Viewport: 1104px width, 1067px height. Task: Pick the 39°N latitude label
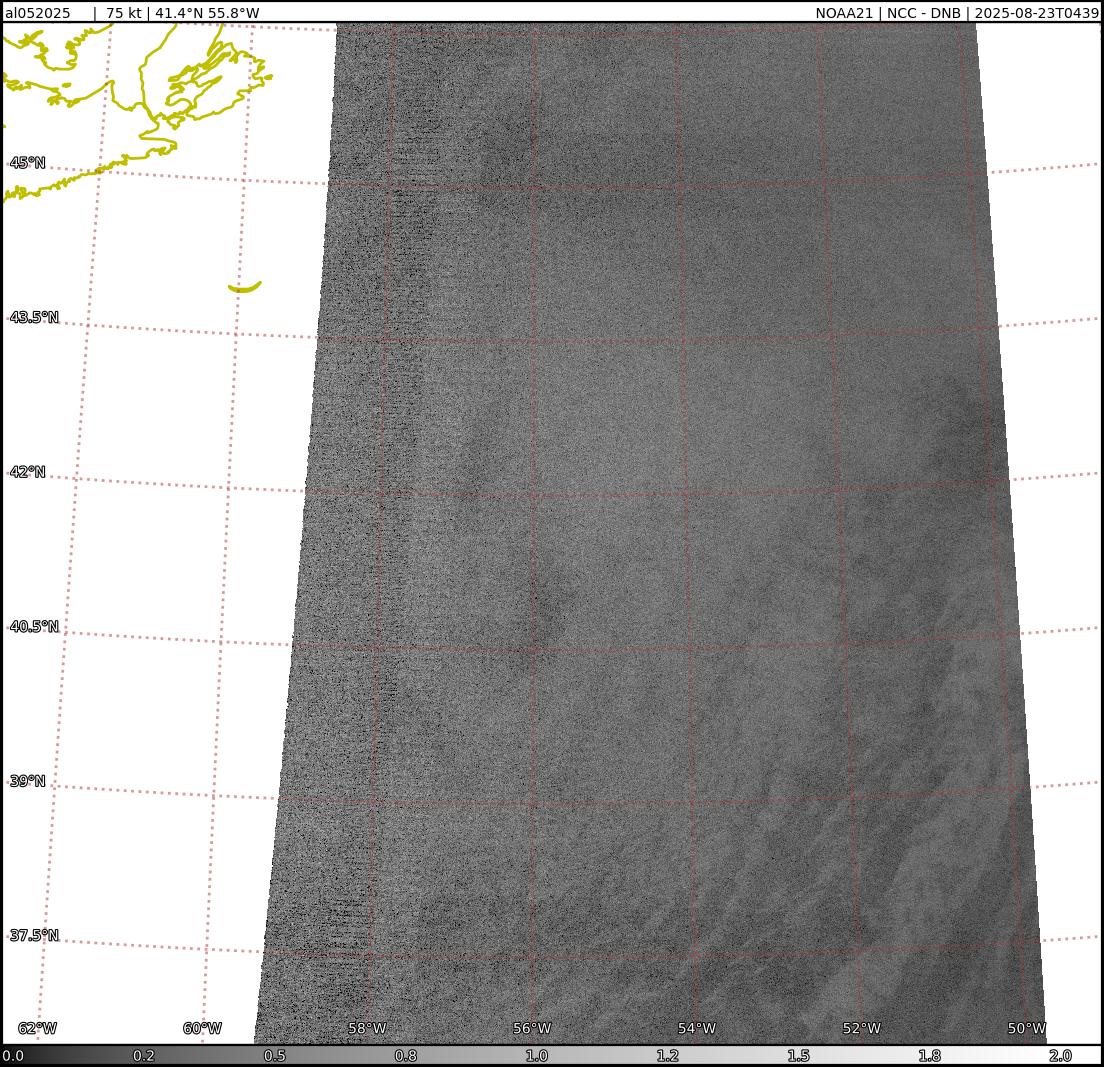click(27, 781)
